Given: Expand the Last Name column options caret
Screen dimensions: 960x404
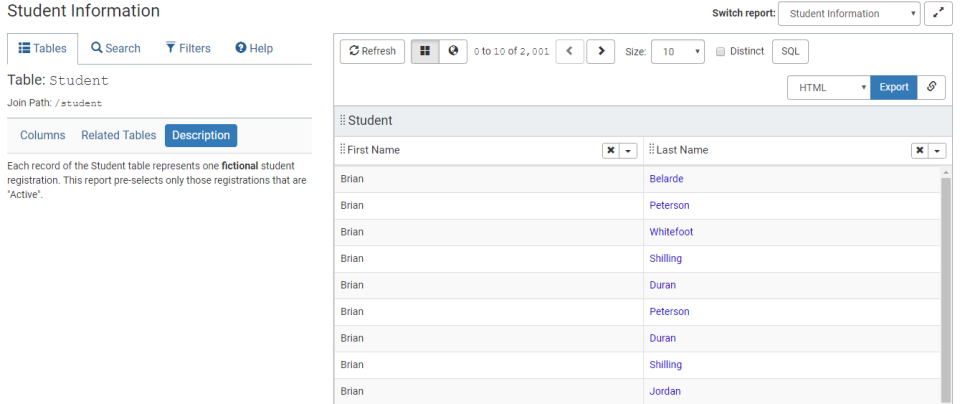Looking at the screenshot, I should click(937, 150).
